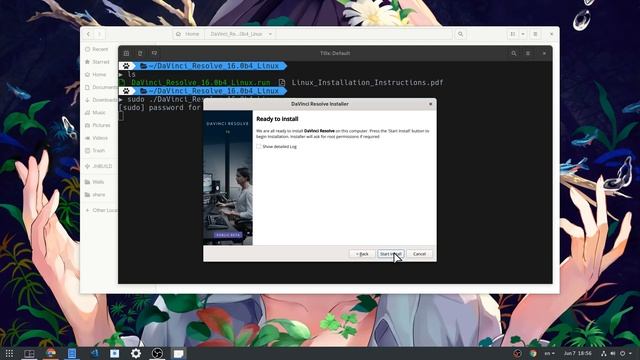640x360 pixels.
Task: Toggle list/grid view in file manager
Action: (x=513, y=34)
